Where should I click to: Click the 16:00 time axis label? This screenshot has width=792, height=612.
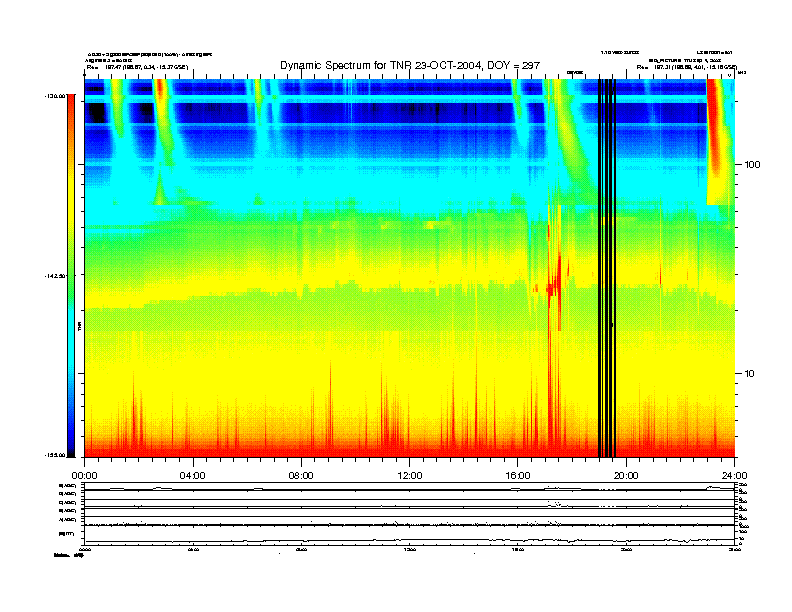click(518, 476)
